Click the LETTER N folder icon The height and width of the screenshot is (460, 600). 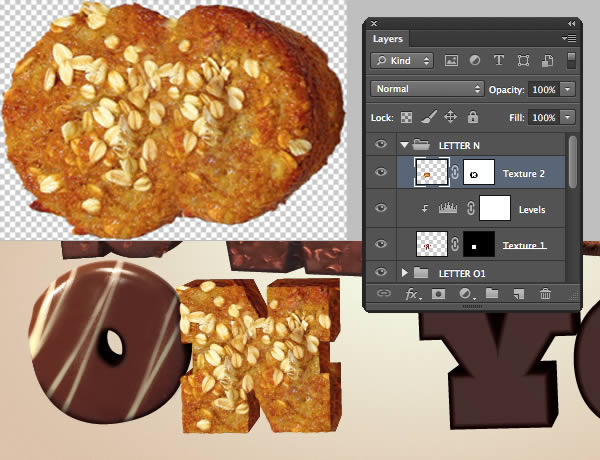pos(421,145)
